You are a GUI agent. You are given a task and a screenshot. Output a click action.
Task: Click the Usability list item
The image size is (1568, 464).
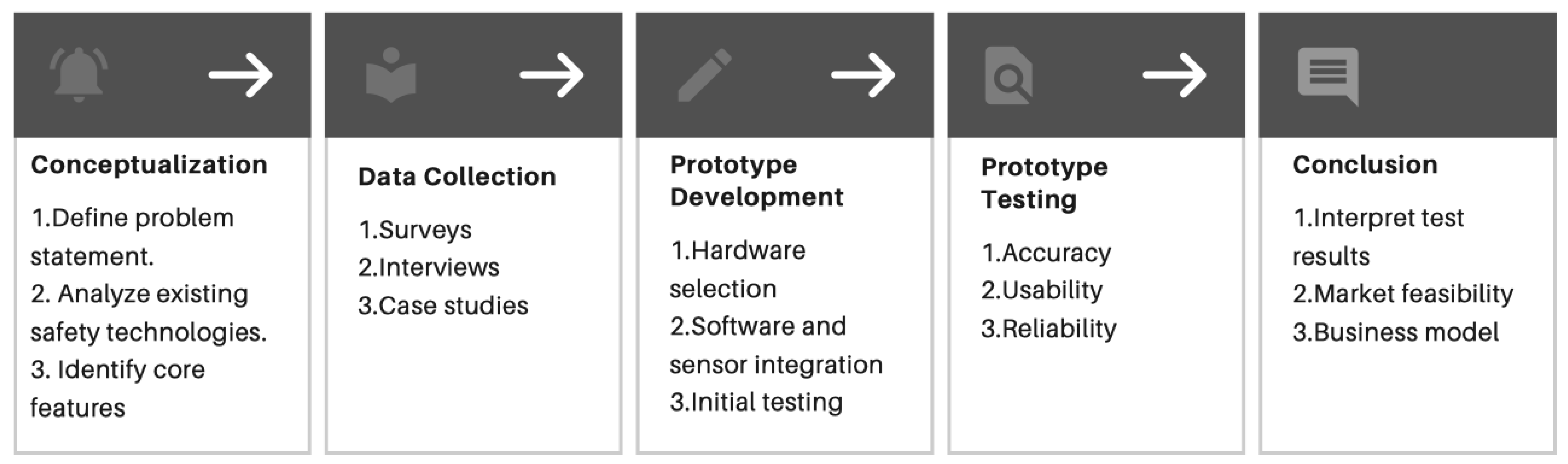(x=1042, y=290)
